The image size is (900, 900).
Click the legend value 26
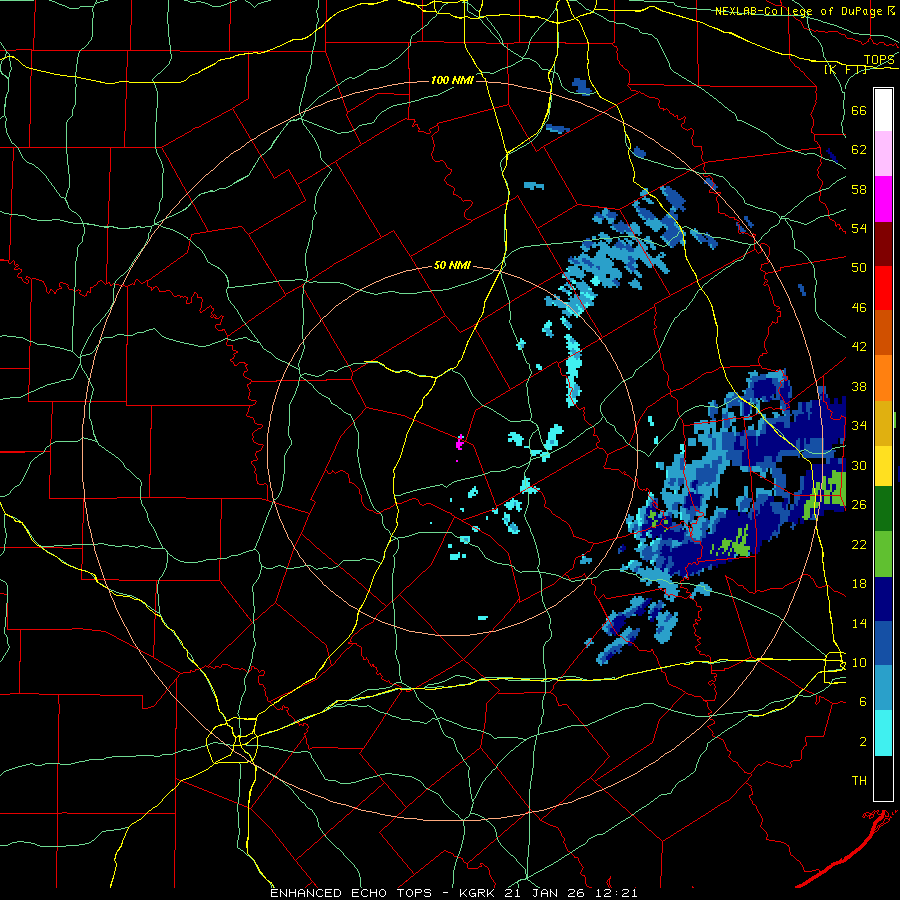click(x=859, y=504)
